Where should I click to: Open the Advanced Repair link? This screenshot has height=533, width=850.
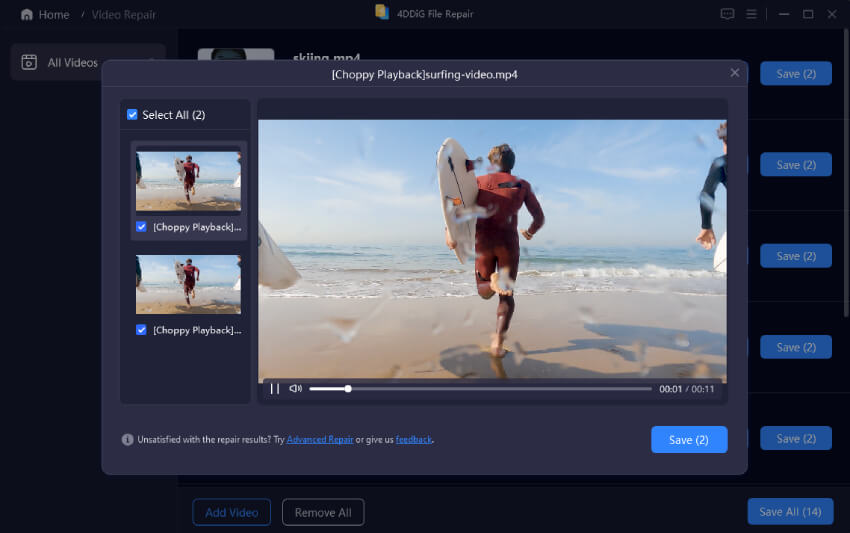pos(320,439)
